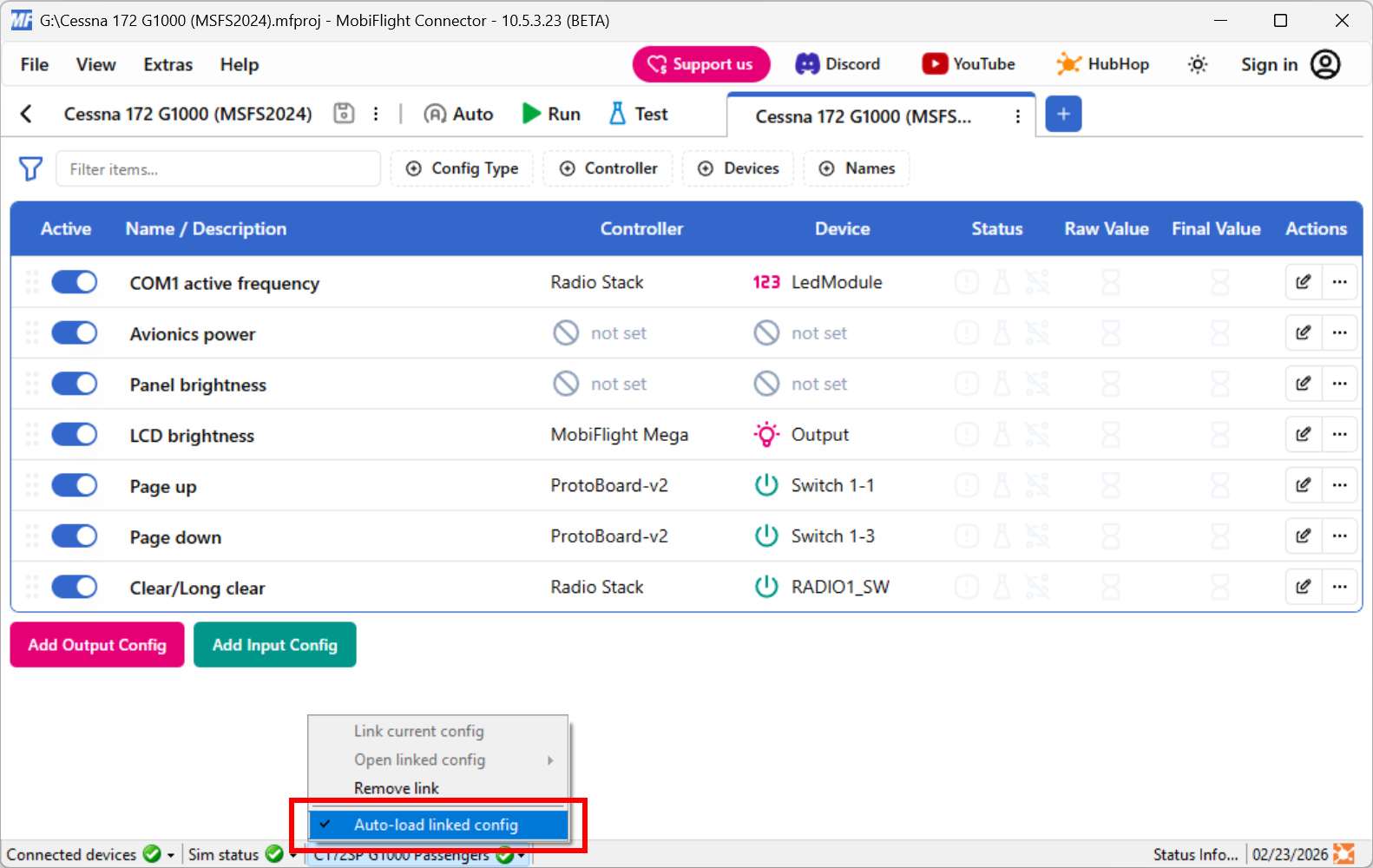Click the theme brightness sun icon
Image resolution: width=1373 pixels, height=868 pixels.
(1198, 64)
